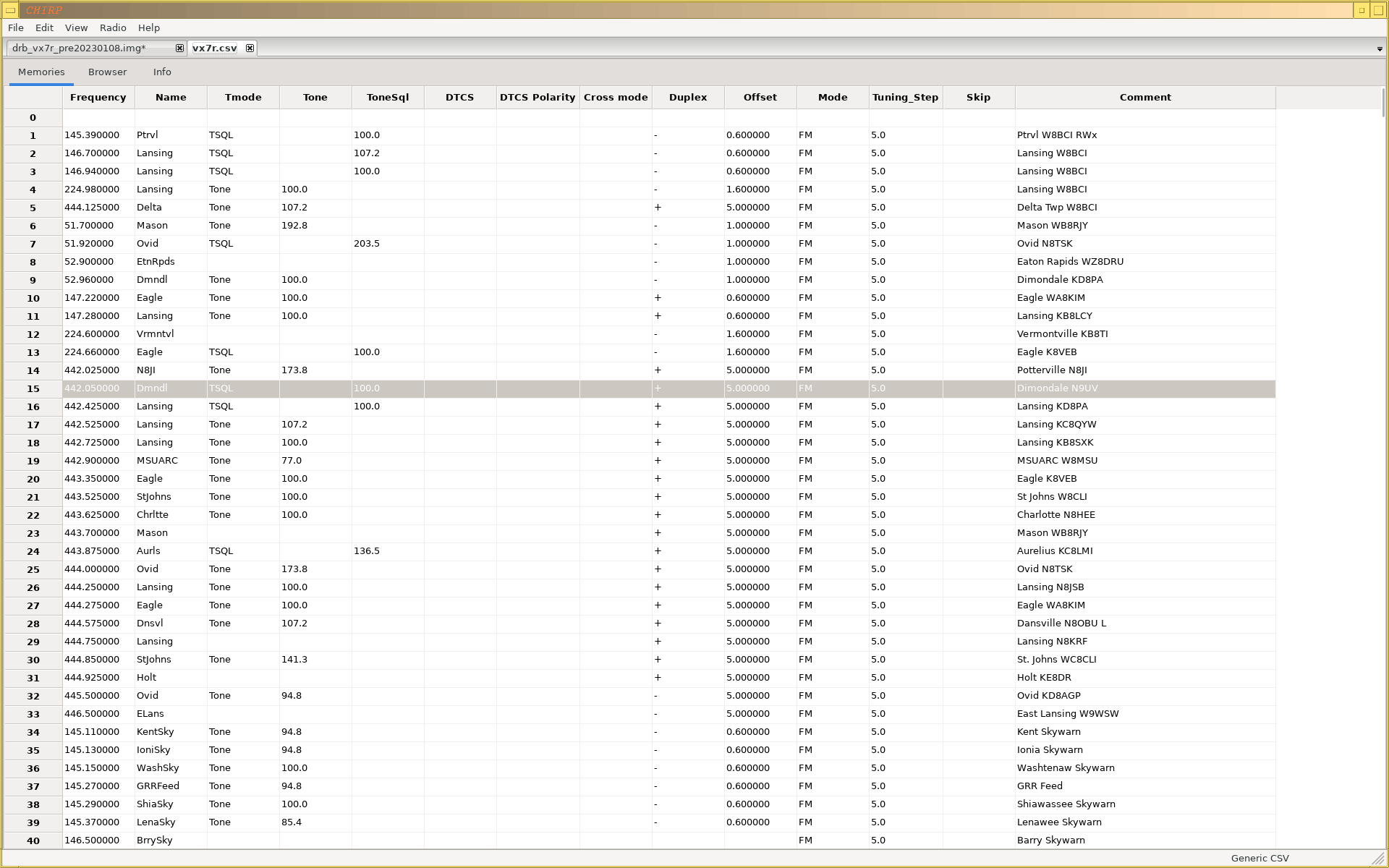This screenshot has height=868, width=1389.
Task: Open the Radio menu
Action: pos(113,27)
